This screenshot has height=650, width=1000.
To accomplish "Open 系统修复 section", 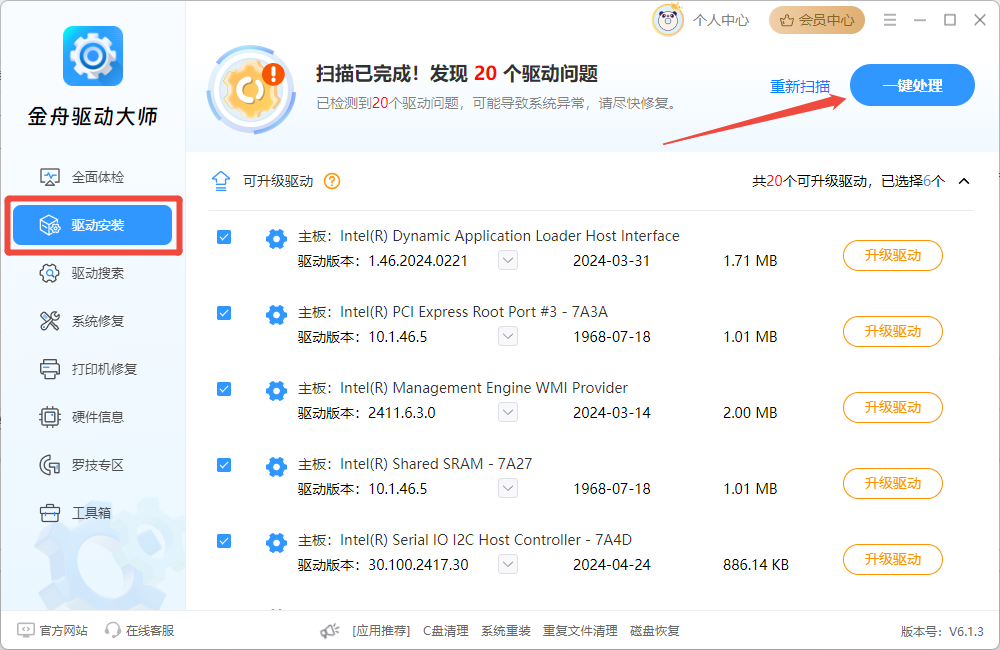I will pos(92,321).
